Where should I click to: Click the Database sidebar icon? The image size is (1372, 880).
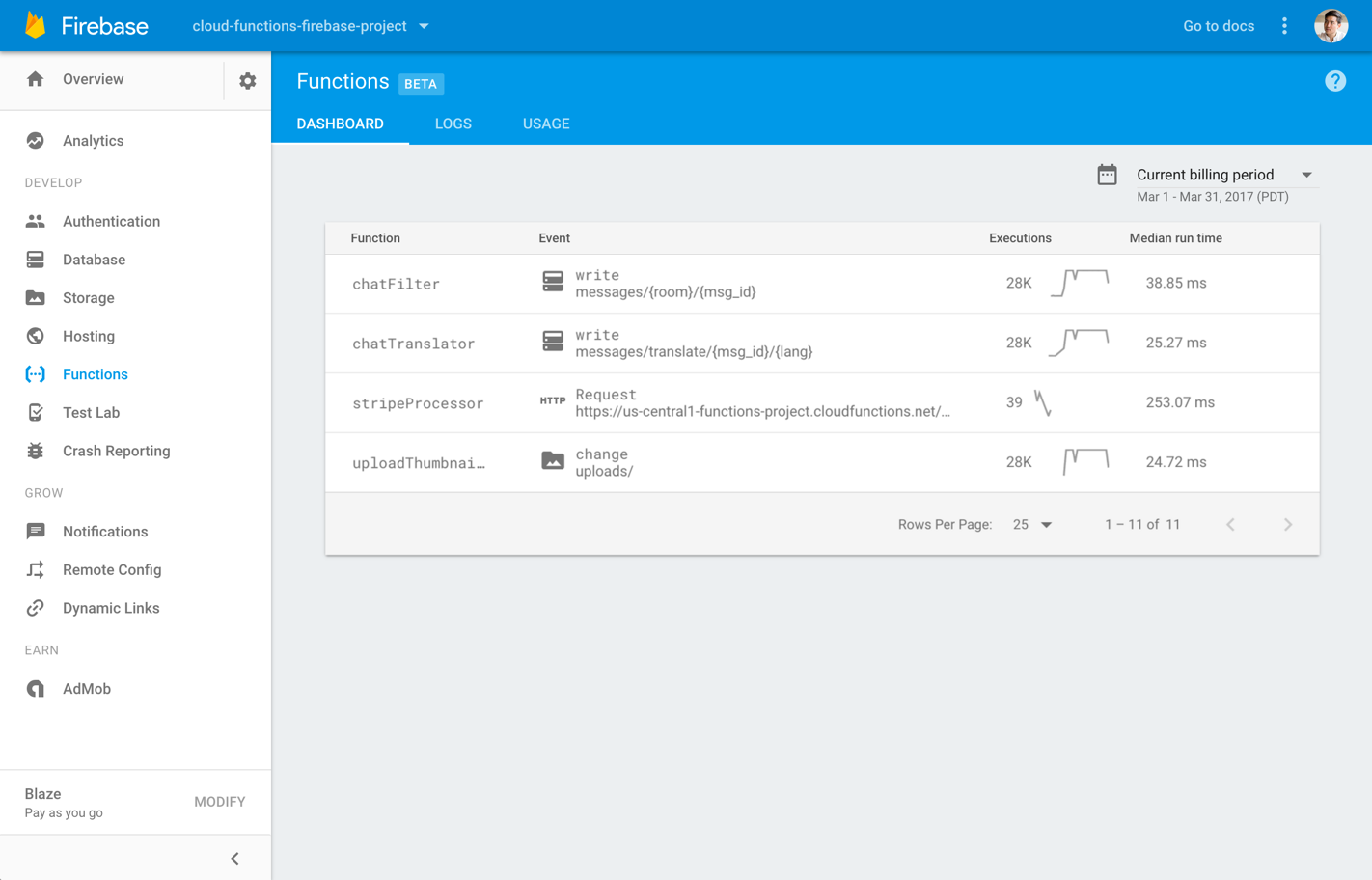[36, 260]
